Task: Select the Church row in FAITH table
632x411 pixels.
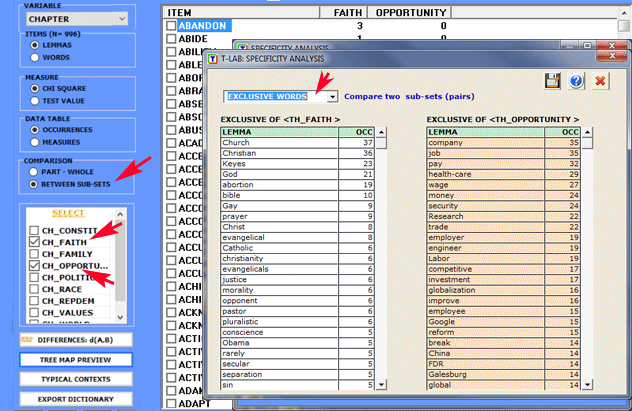Action: point(297,143)
